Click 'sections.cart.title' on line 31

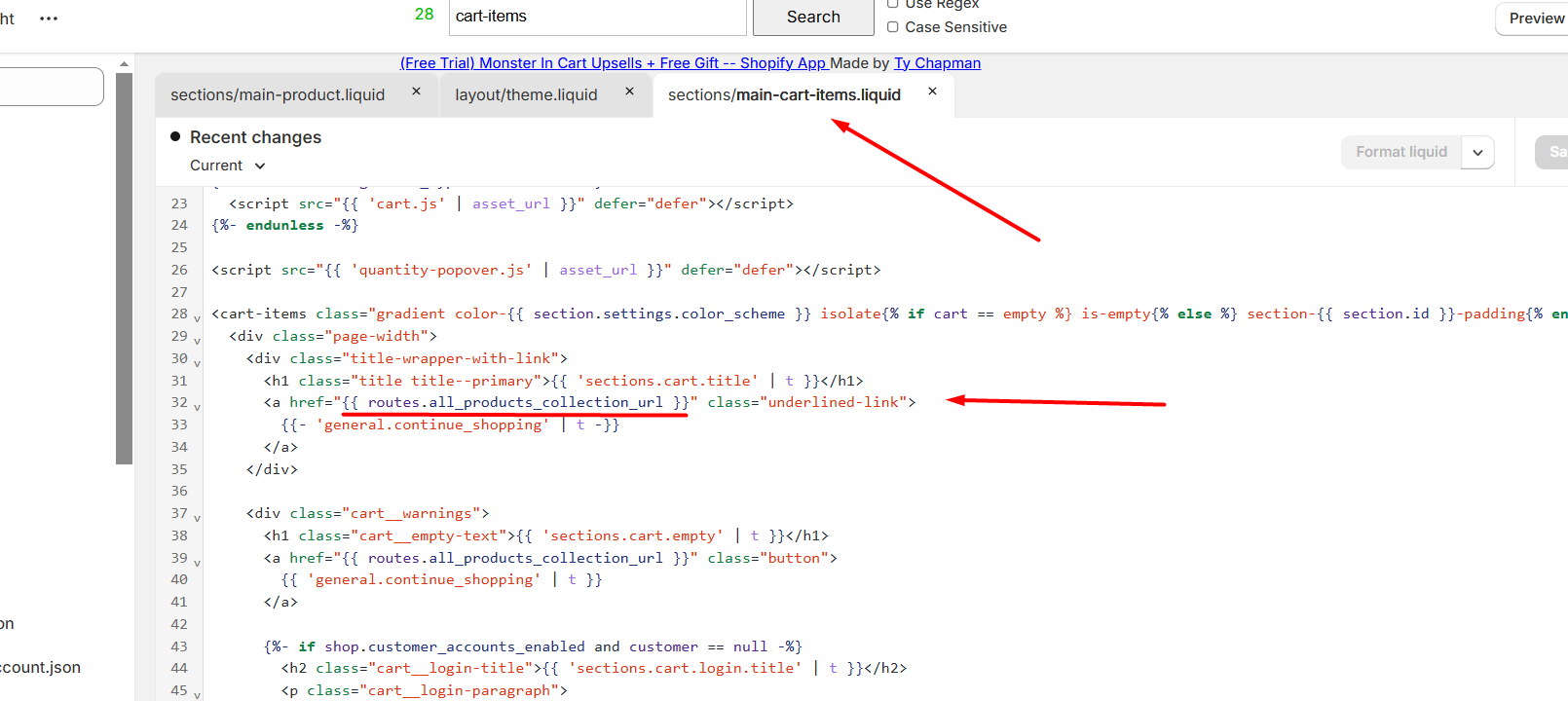(x=667, y=381)
